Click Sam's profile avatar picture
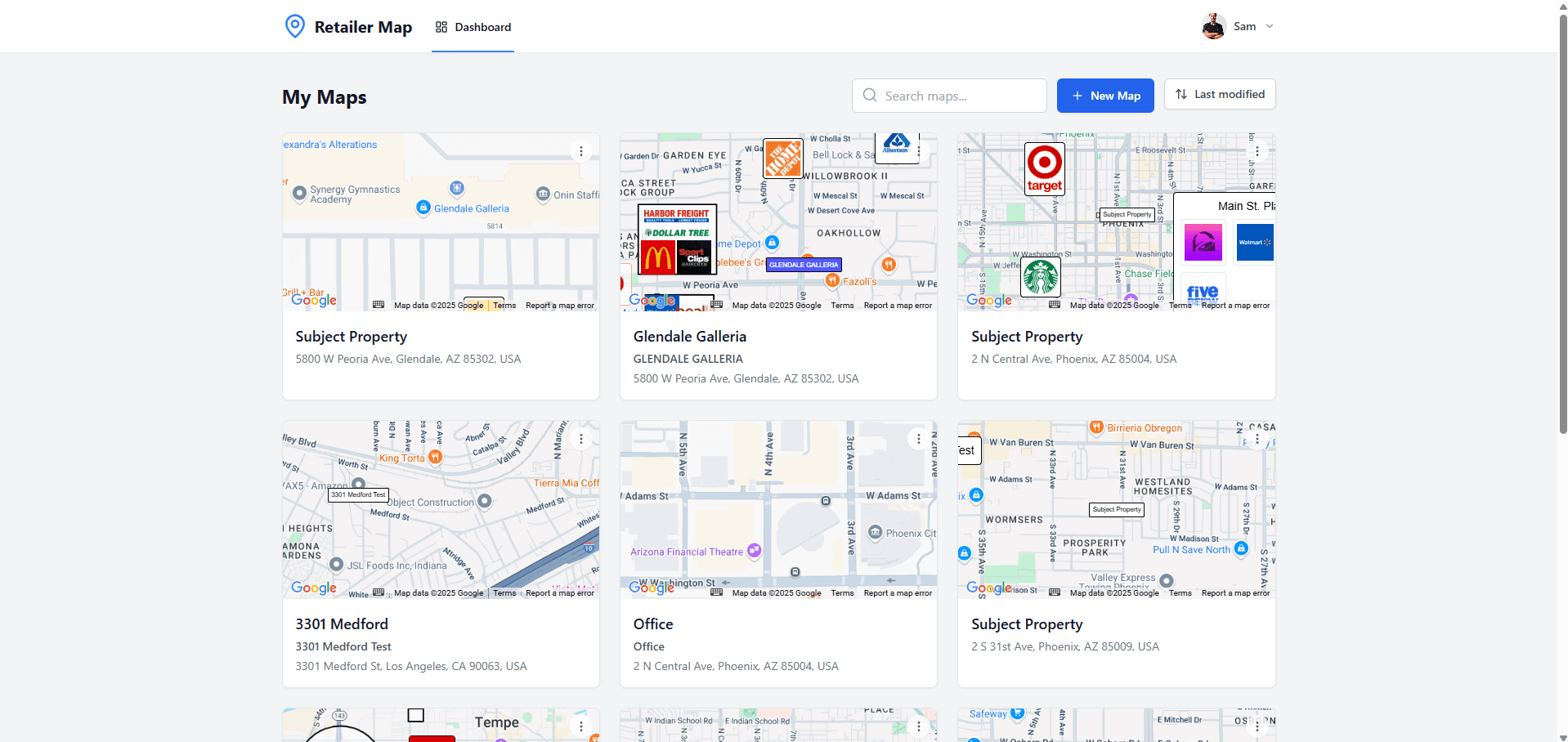Image resolution: width=1568 pixels, height=742 pixels. (1213, 25)
